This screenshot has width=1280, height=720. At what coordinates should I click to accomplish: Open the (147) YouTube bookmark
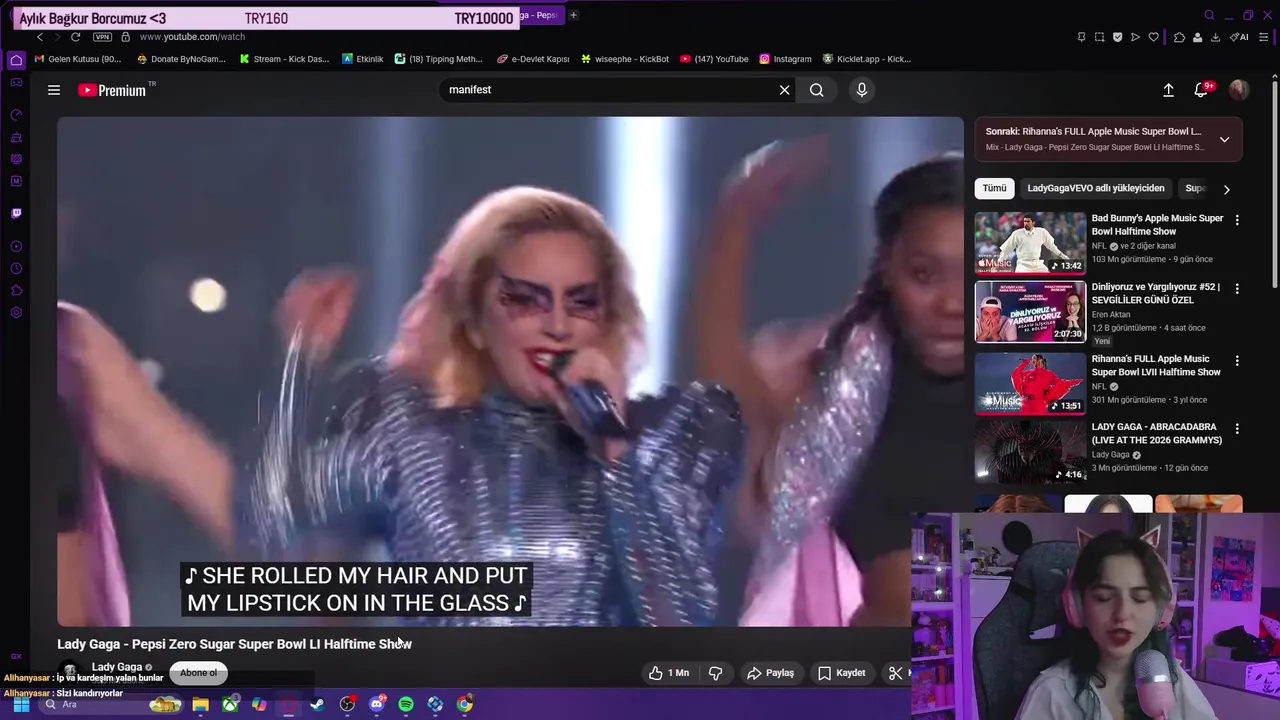tap(714, 59)
